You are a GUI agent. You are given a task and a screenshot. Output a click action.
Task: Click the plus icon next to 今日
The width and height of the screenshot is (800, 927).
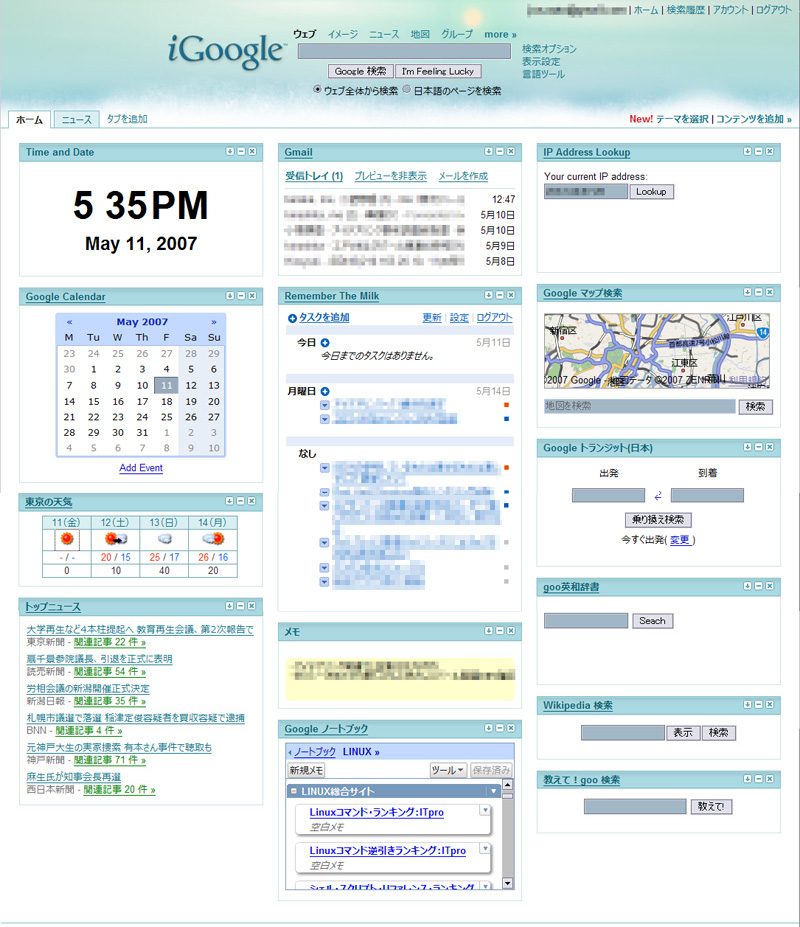tap(325, 342)
